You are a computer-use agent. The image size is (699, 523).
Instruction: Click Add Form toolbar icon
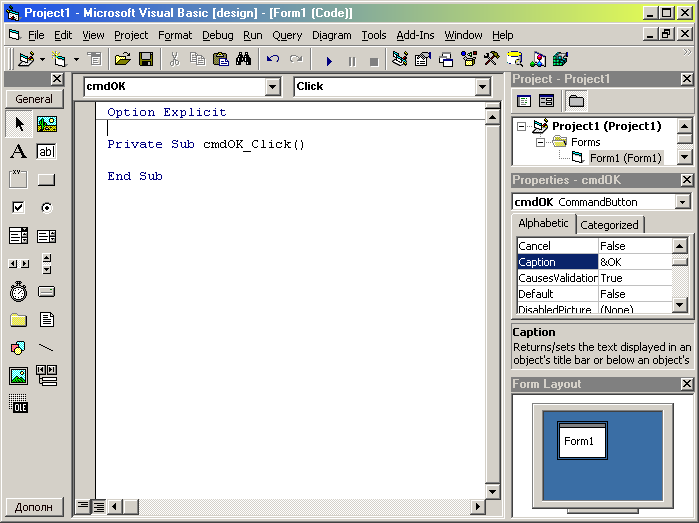pos(59,59)
